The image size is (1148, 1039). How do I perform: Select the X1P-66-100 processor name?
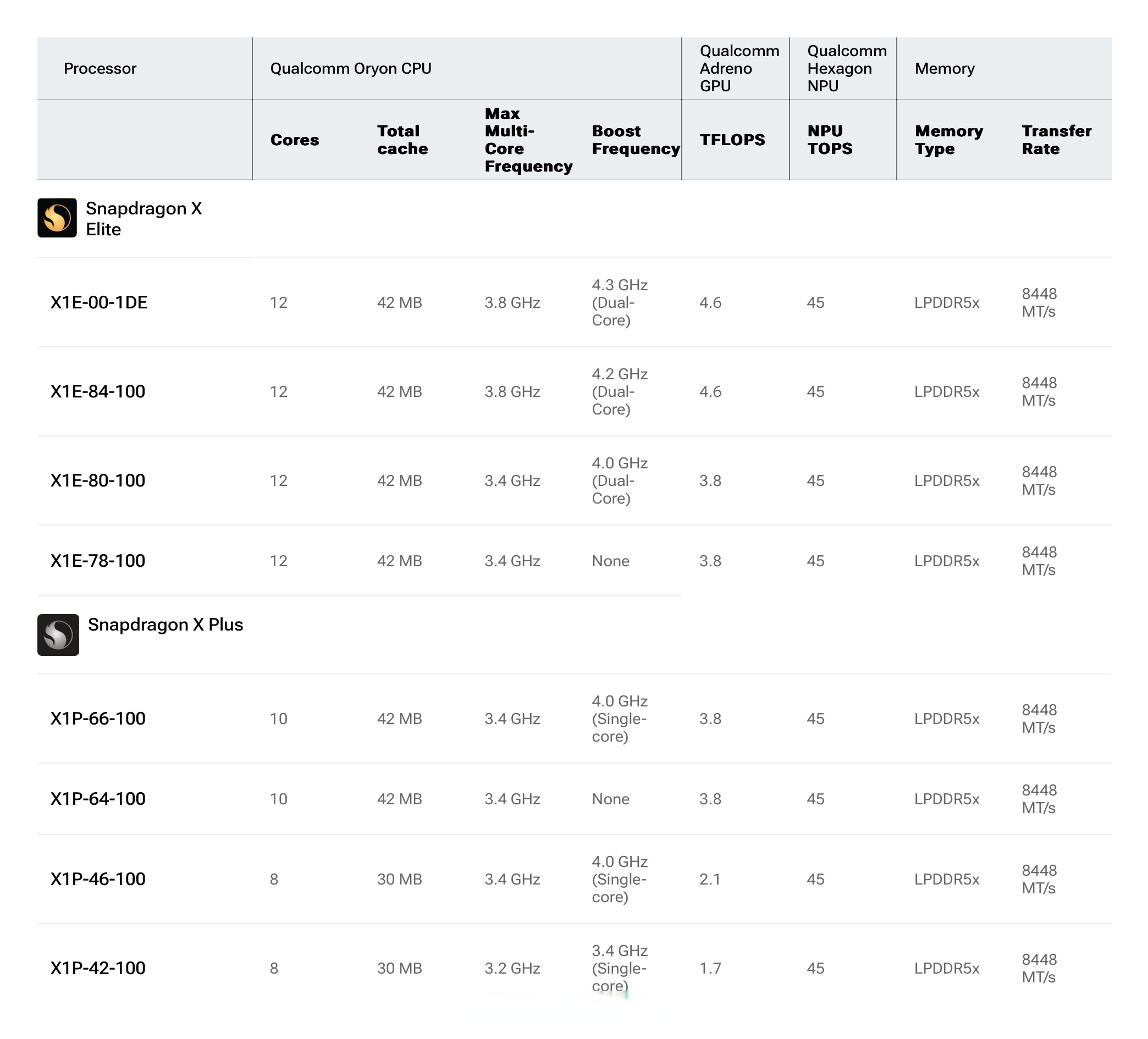(x=97, y=719)
